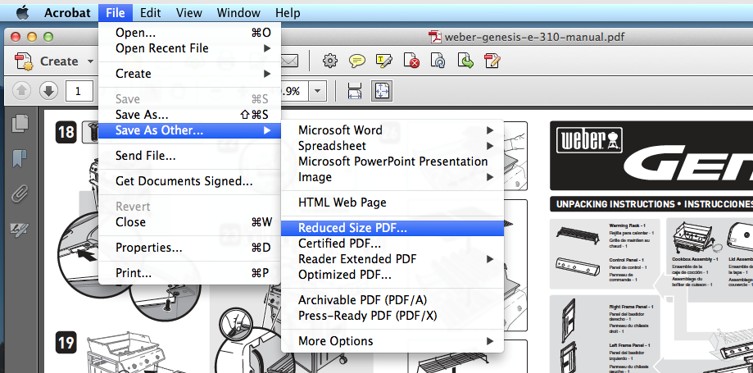Open the Customize Quick Tools gear icon
Screen dimensions: 753x373
click(329, 61)
